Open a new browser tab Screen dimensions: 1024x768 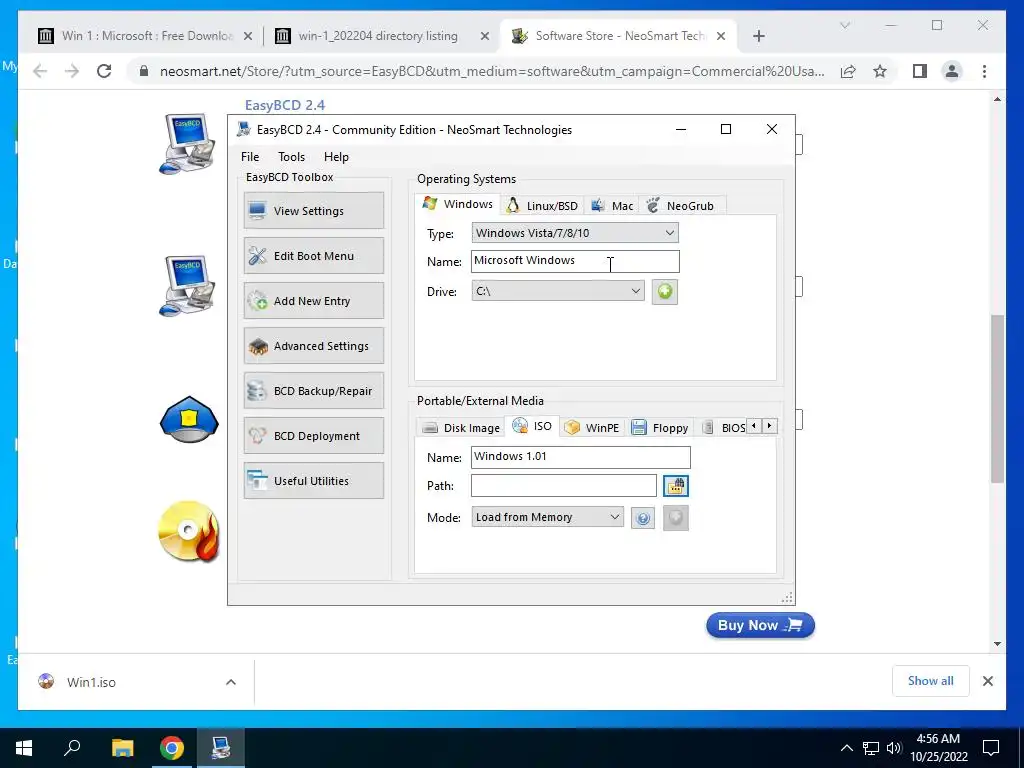(x=758, y=36)
